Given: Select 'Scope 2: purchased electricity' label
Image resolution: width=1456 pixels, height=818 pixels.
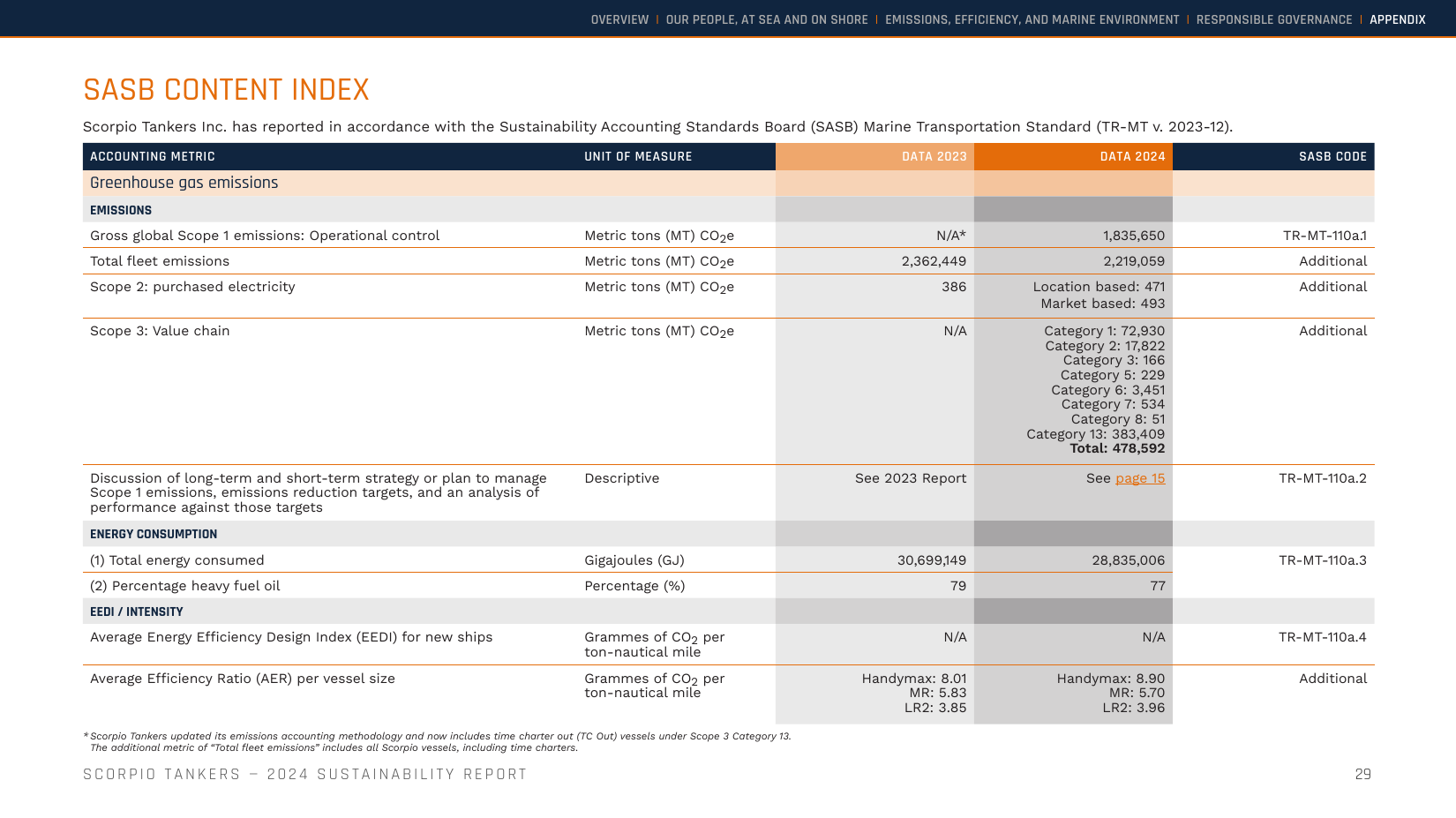Looking at the screenshot, I should pyautogui.click(x=192, y=287).
